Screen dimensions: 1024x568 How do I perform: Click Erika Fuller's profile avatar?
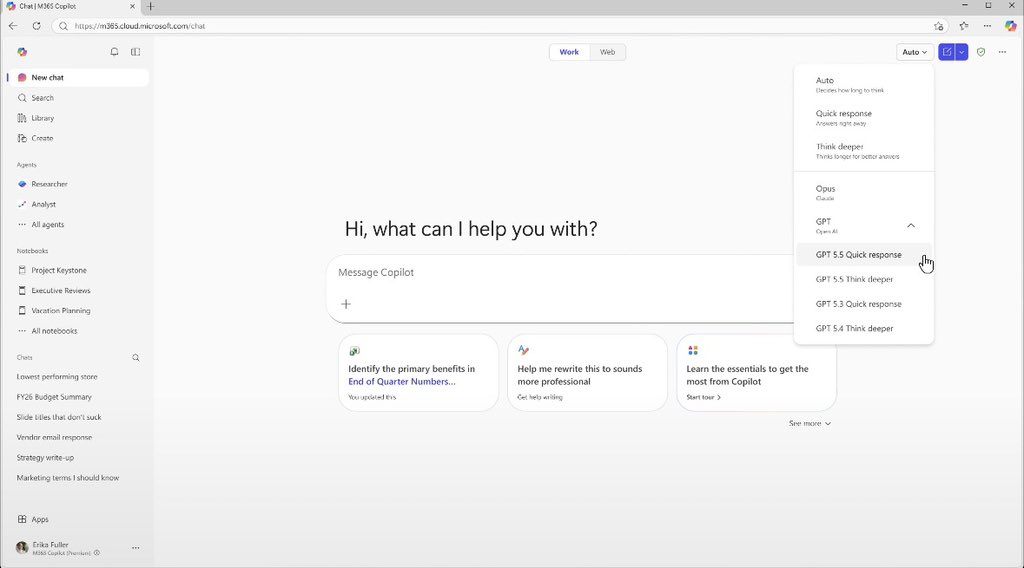click(x=22, y=548)
